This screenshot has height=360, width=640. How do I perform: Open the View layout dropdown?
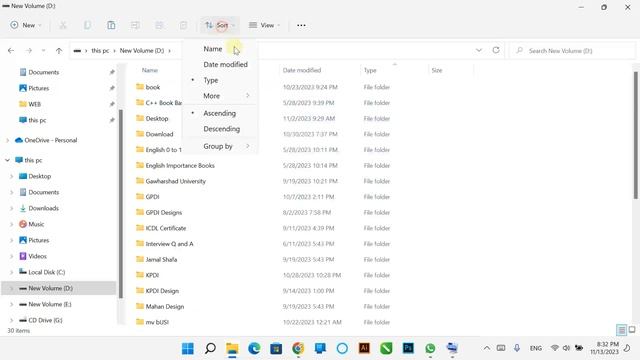tap(264, 25)
